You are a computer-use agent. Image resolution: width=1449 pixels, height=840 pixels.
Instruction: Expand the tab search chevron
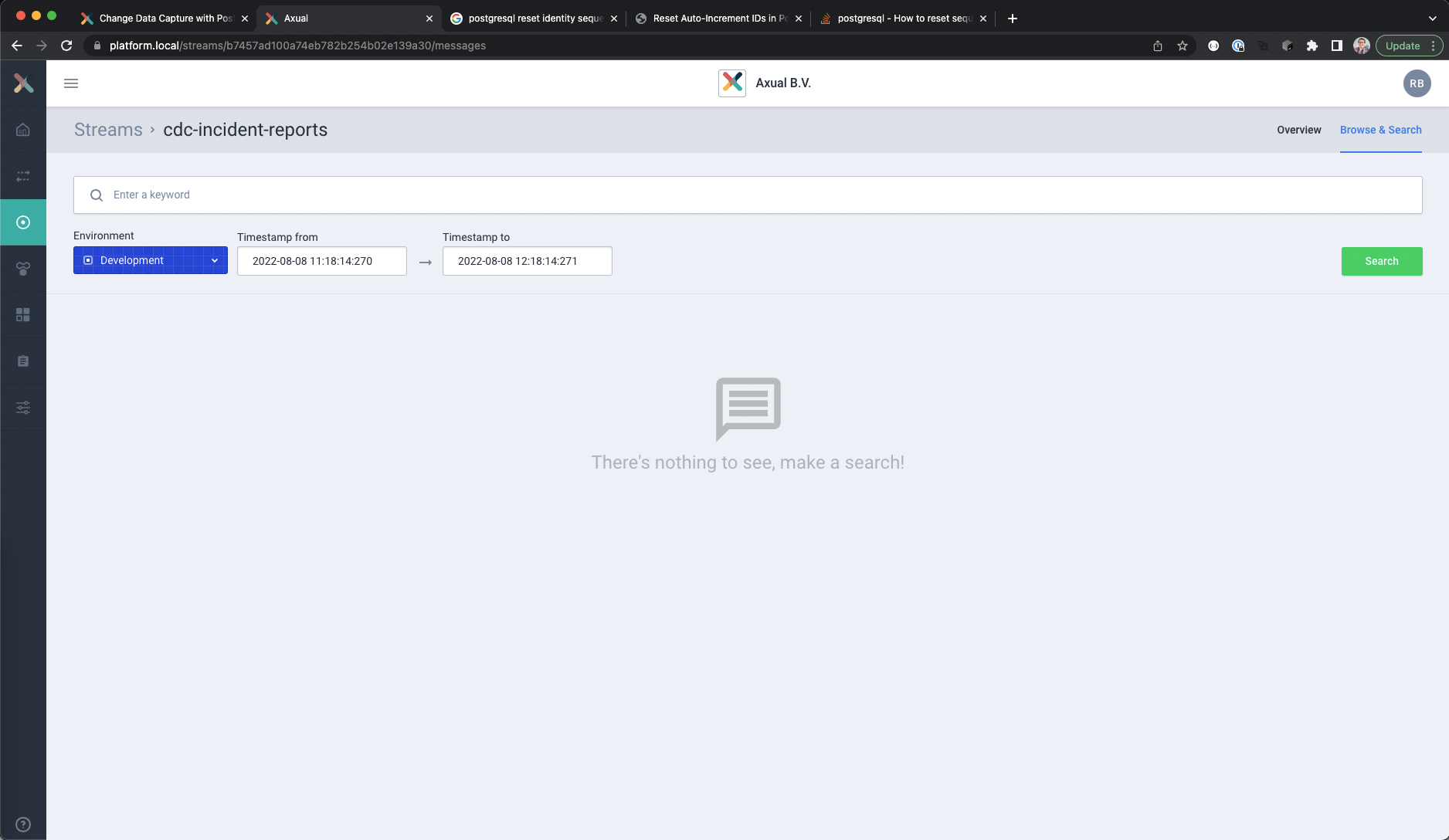tap(1432, 18)
